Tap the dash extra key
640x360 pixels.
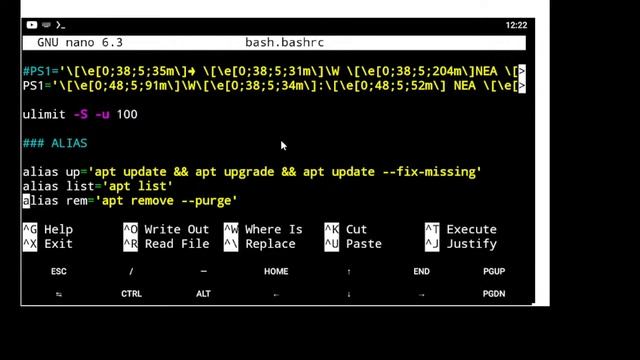204,271
